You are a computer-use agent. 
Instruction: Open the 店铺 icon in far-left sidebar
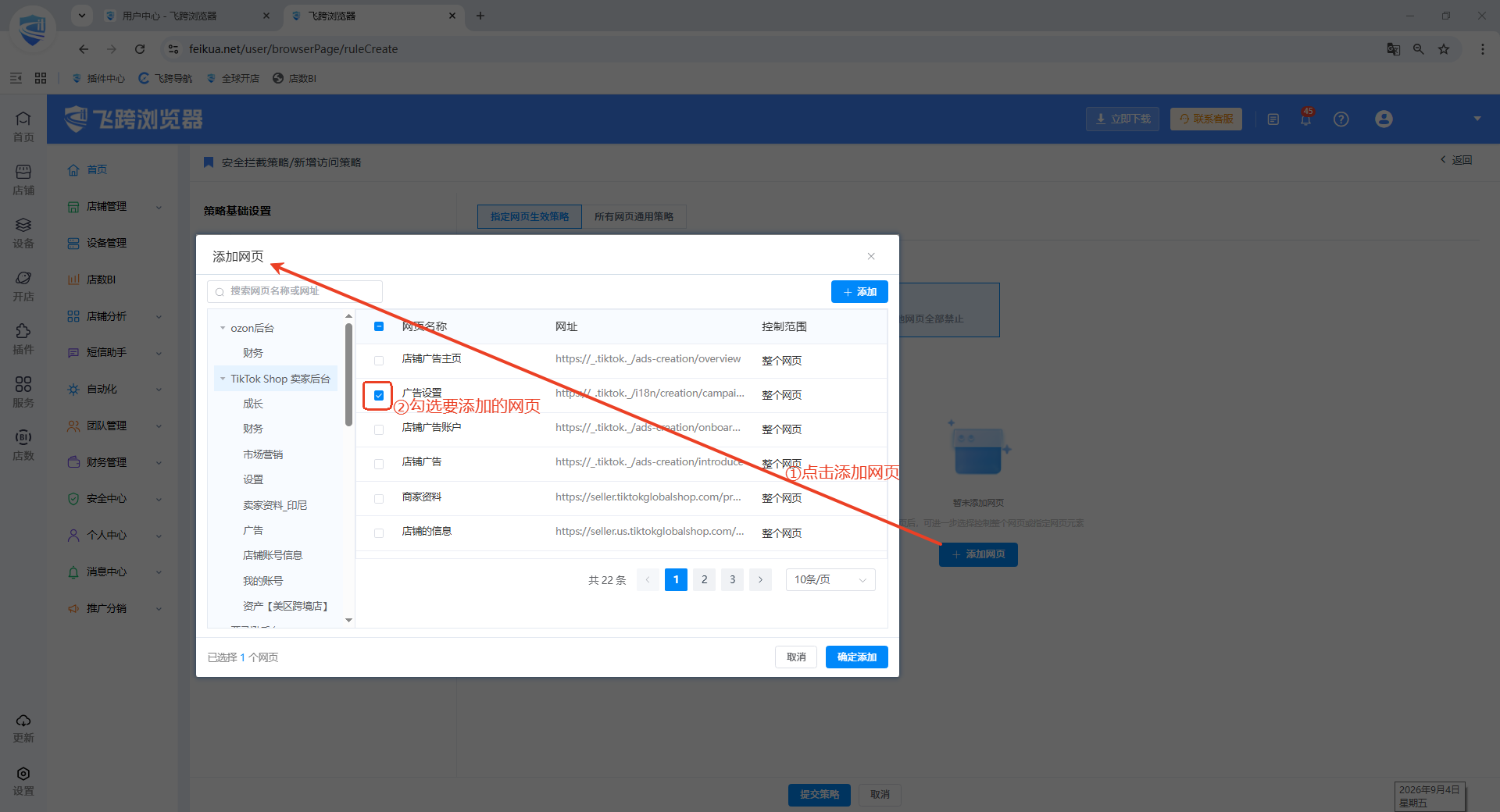tap(23, 180)
